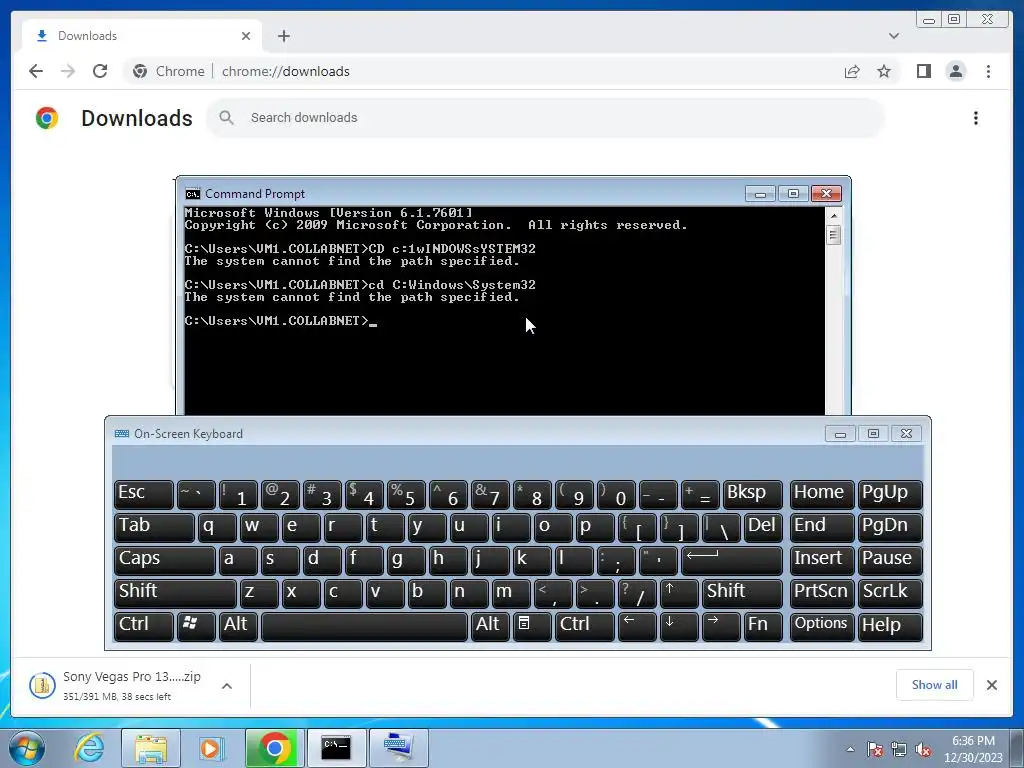The width and height of the screenshot is (1024, 768).
Task: Click the Pause key on On-Screen Keyboard
Action: 889,560
